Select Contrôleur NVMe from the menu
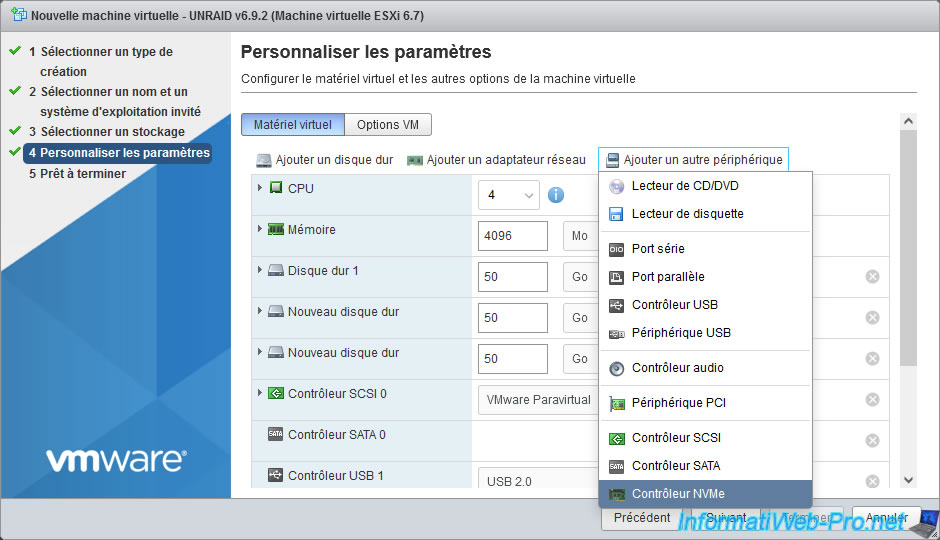This screenshot has width=940, height=540. coord(678,494)
